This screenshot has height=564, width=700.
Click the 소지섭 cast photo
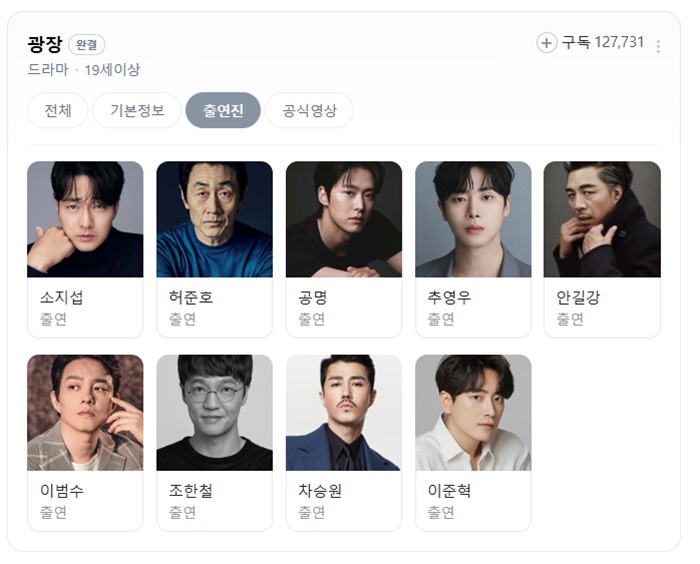(85, 219)
